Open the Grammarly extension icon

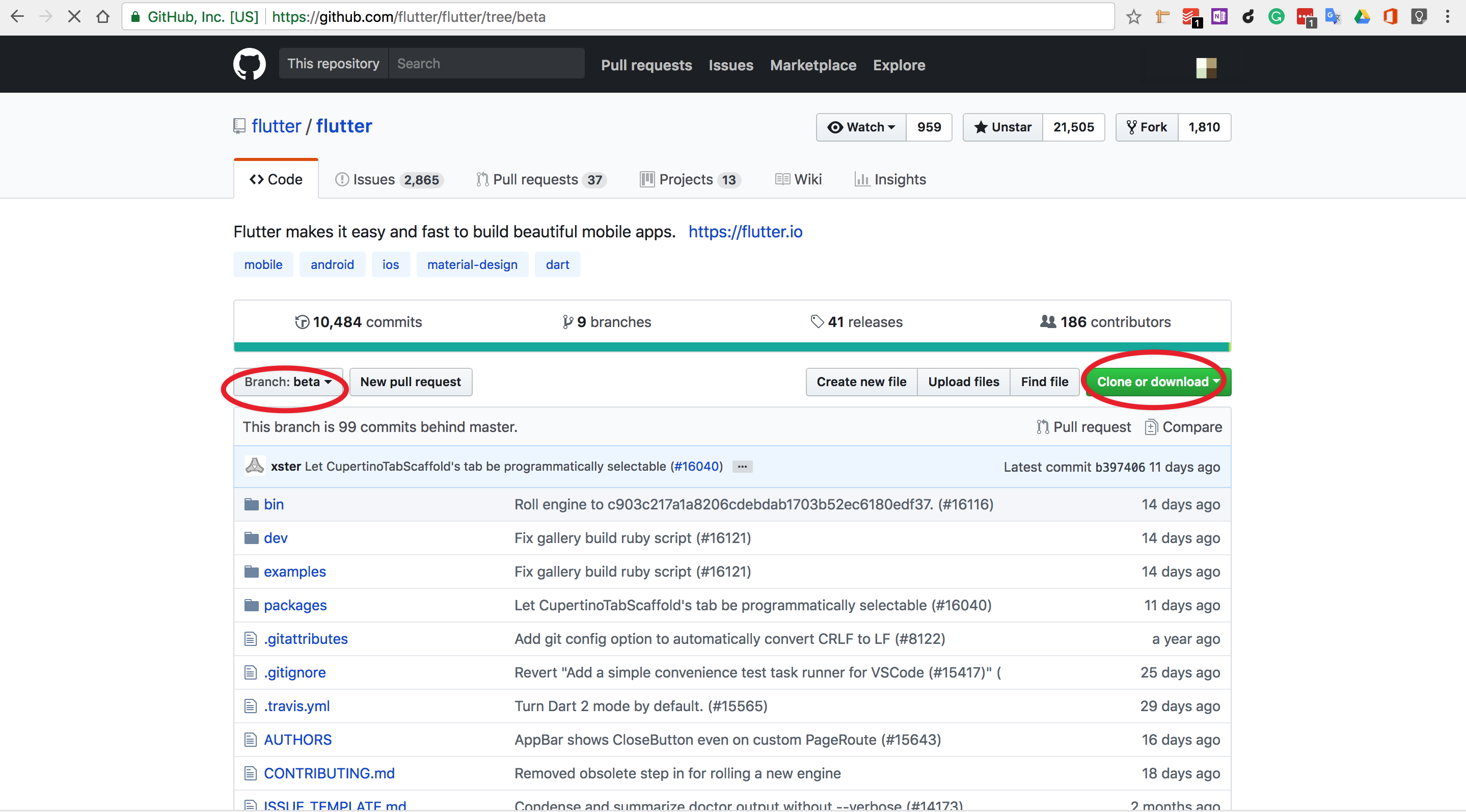coord(1277,16)
